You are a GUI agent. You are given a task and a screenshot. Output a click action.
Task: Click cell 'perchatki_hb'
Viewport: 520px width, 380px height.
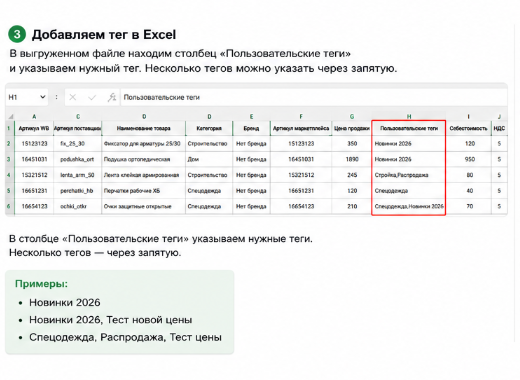click(x=78, y=191)
